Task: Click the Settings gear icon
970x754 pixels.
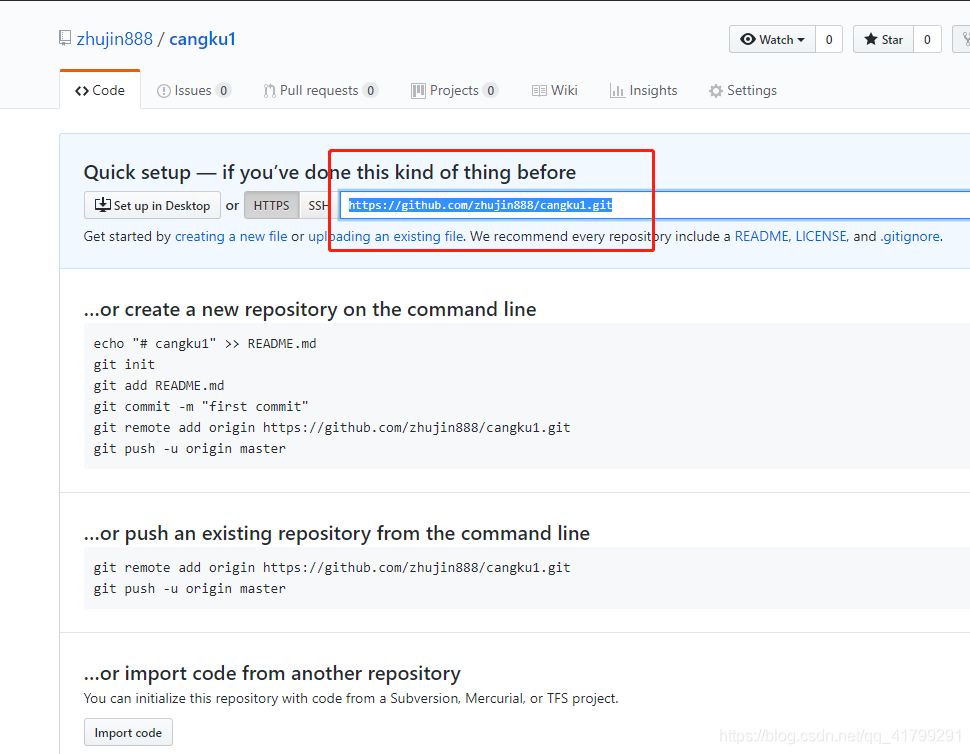Action: pos(716,91)
